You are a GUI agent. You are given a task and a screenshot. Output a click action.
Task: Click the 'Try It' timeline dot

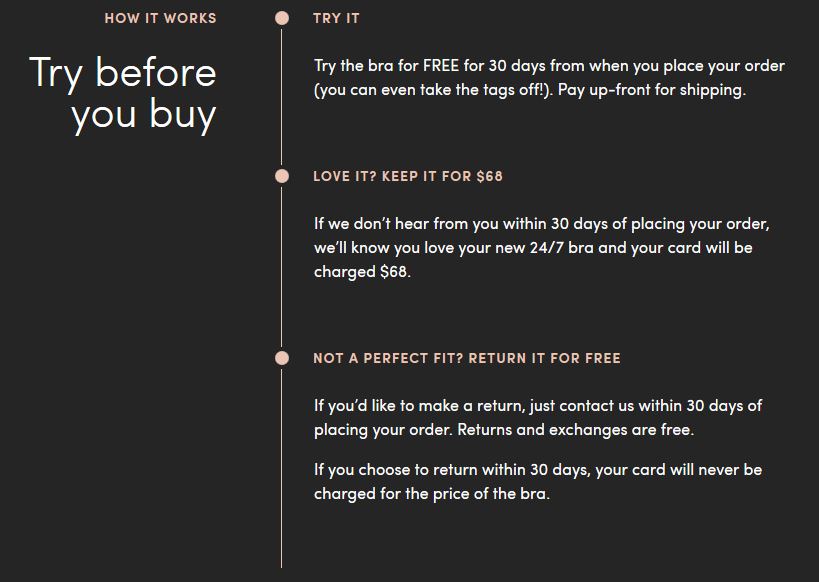pos(282,18)
